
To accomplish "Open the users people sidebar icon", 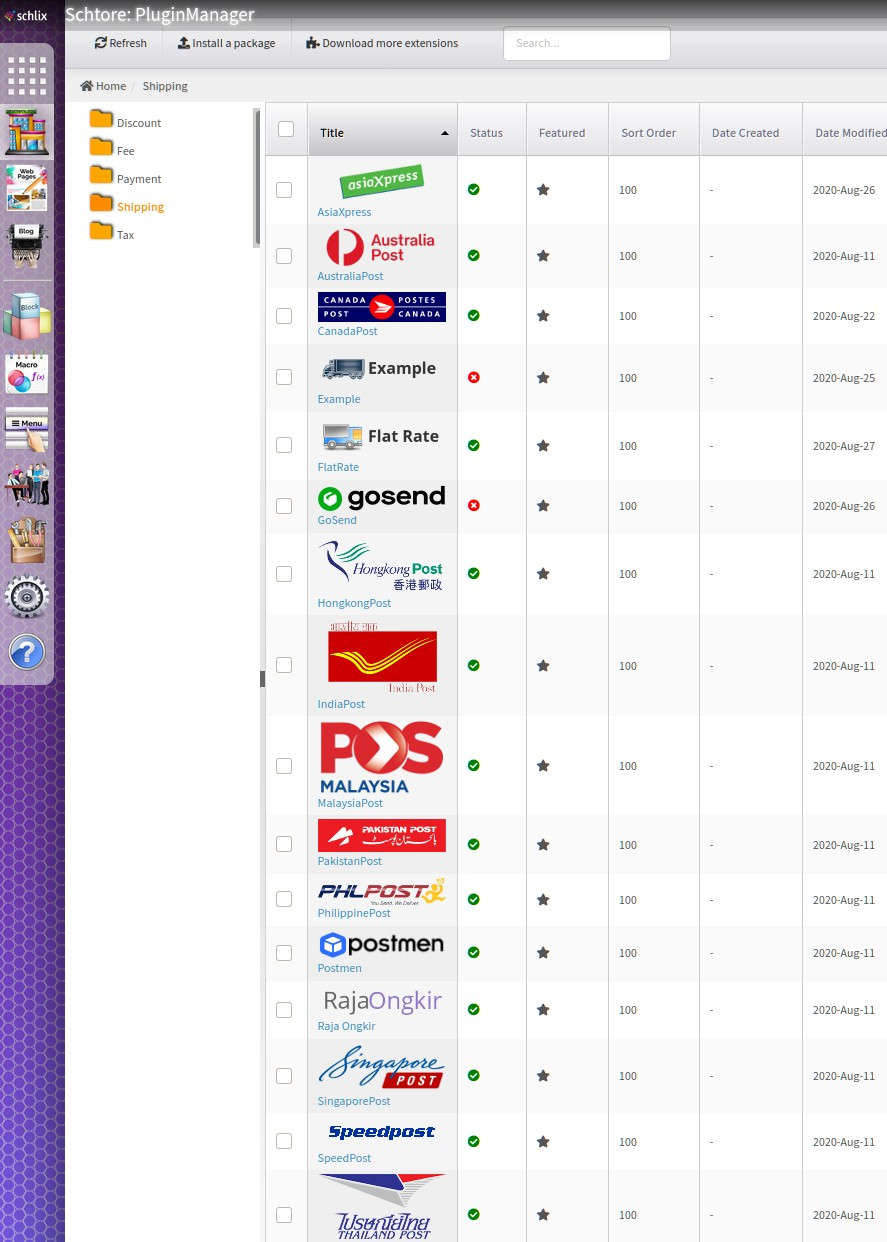I will coord(27,484).
